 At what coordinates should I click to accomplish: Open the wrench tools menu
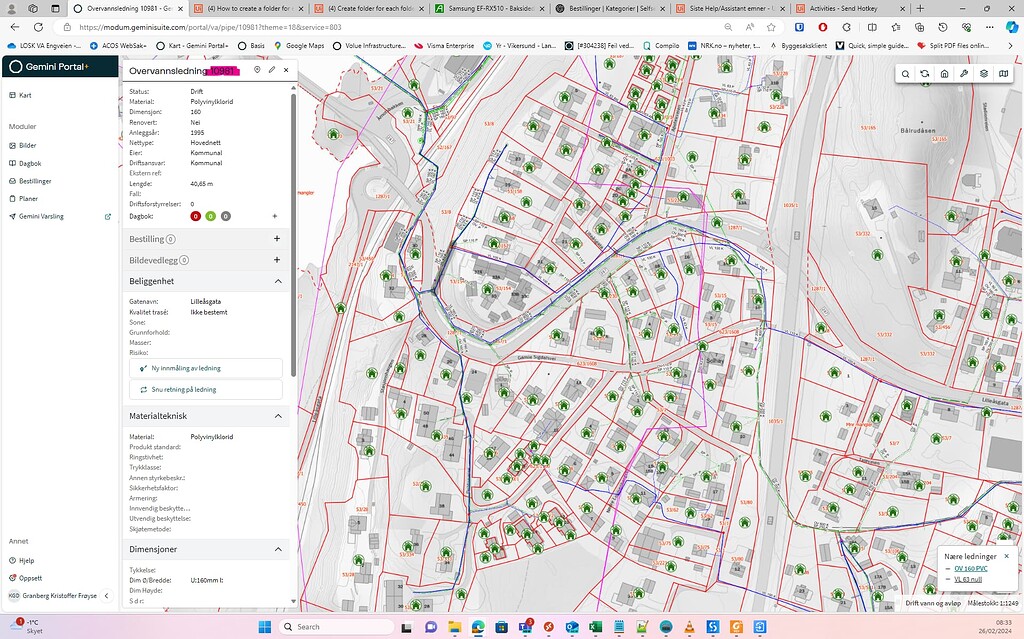964,74
